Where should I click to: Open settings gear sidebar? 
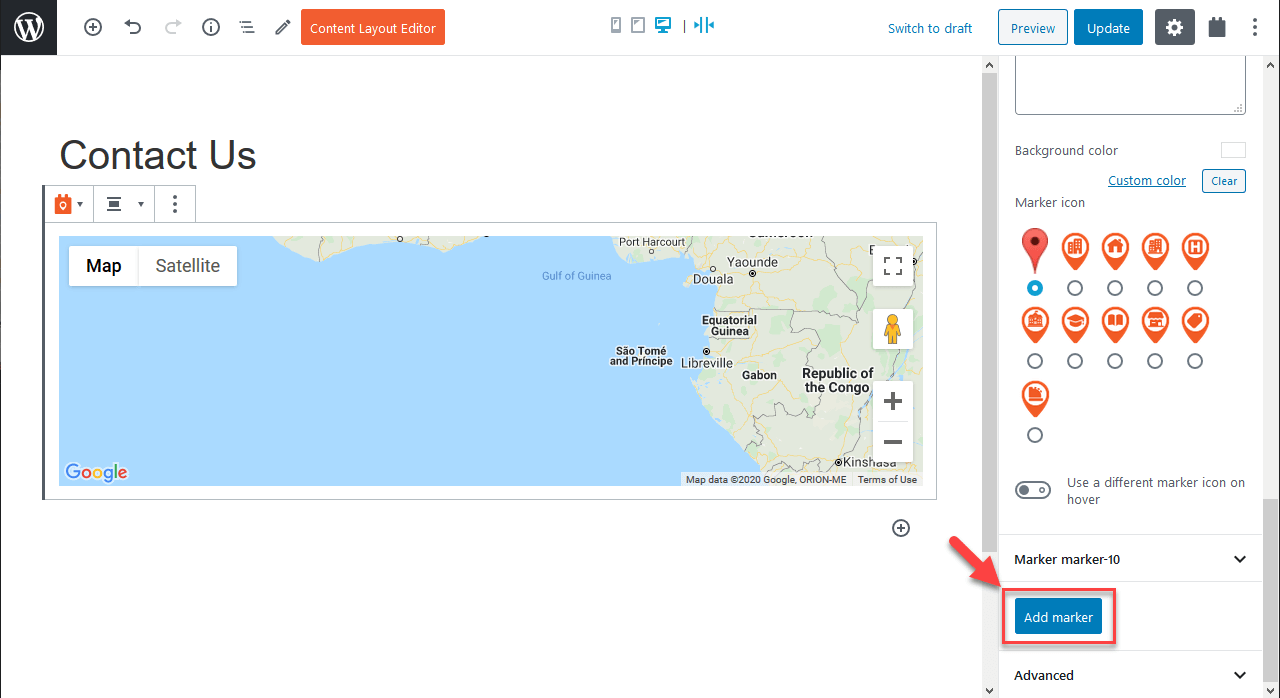tap(1175, 28)
